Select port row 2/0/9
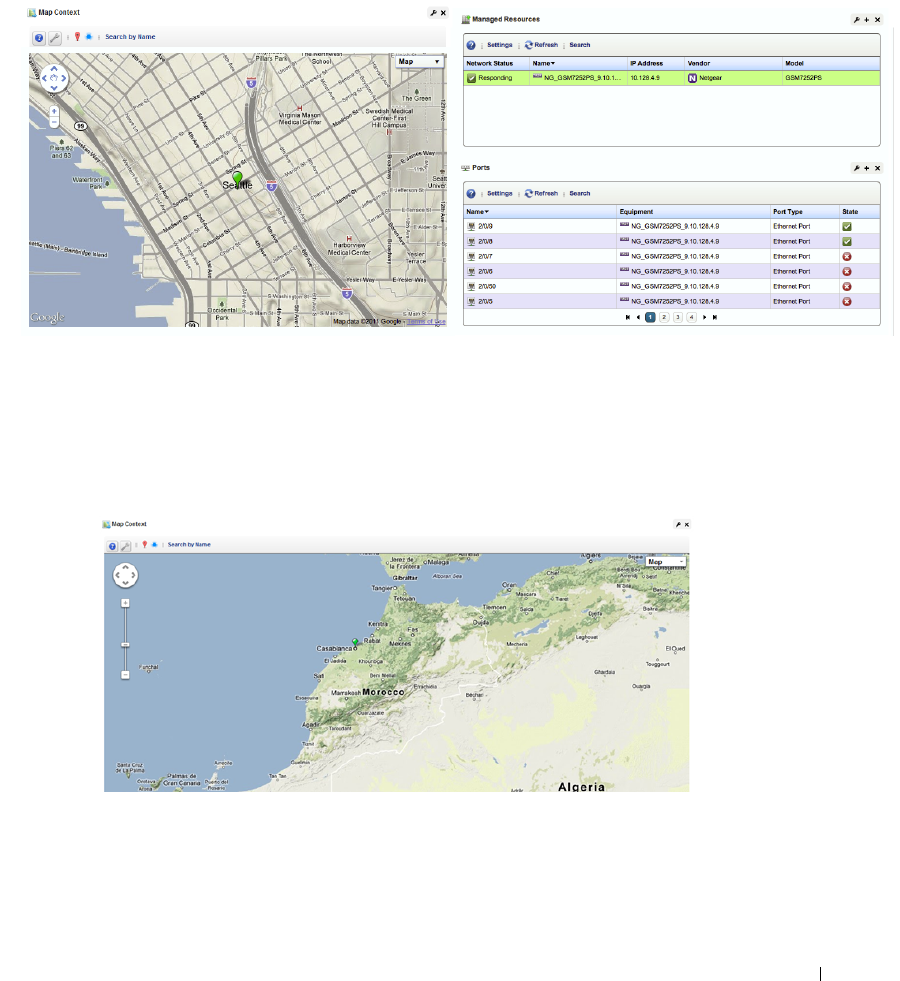Viewport: 900px width, 981px height. (x=672, y=226)
